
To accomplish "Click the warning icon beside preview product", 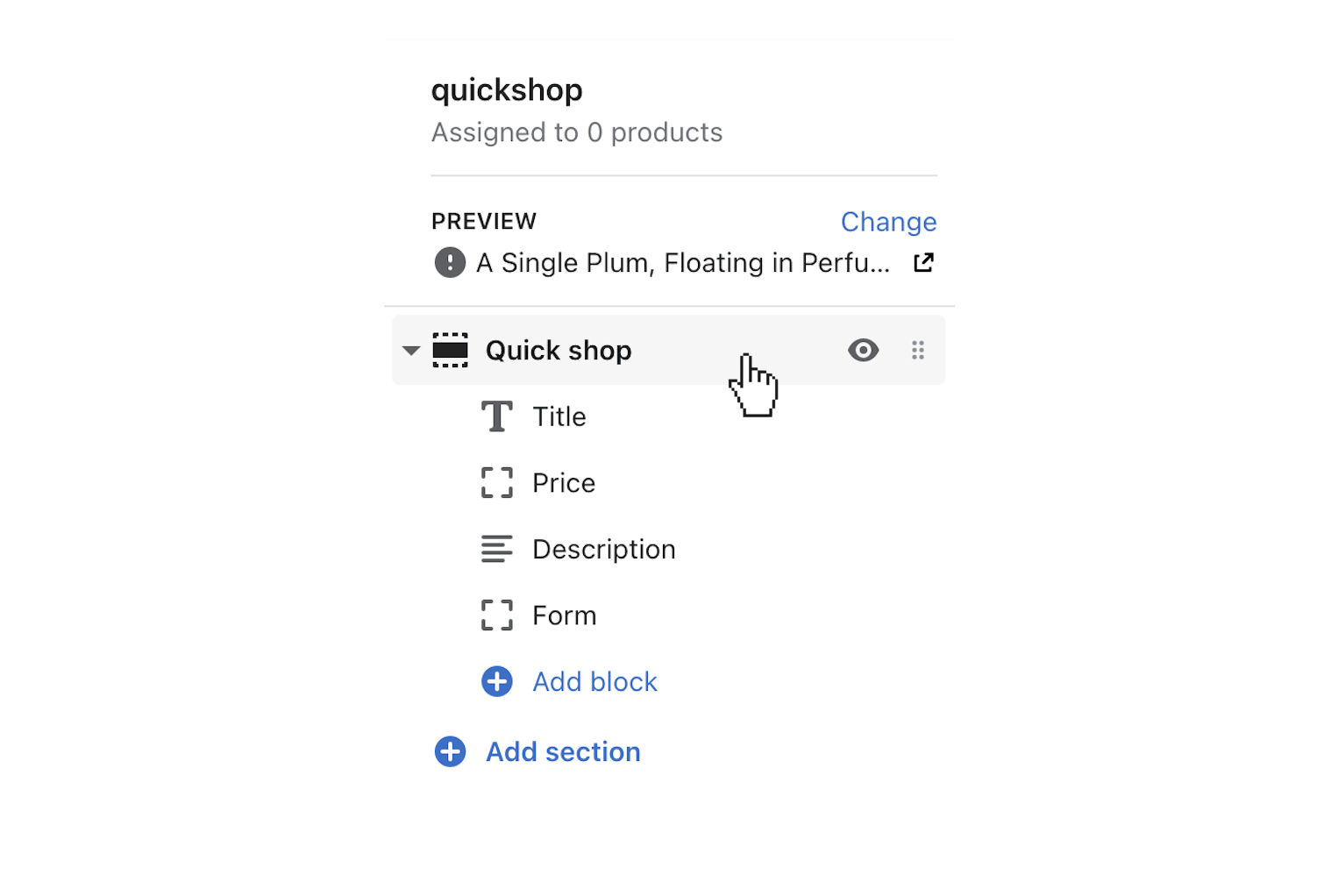I will click(x=450, y=262).
